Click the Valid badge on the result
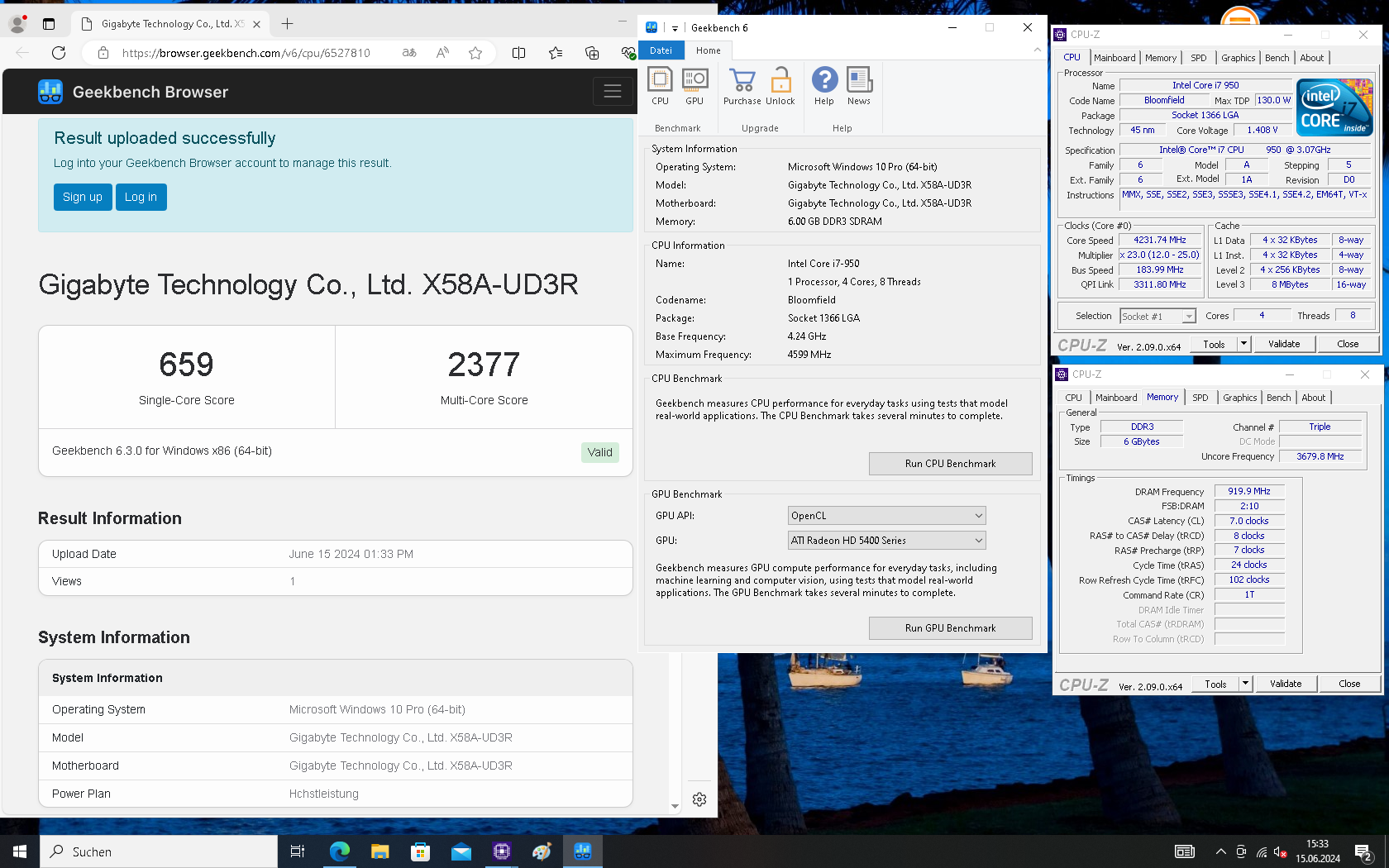Screen dimensions: 1389x868 [x=599, y=452]
